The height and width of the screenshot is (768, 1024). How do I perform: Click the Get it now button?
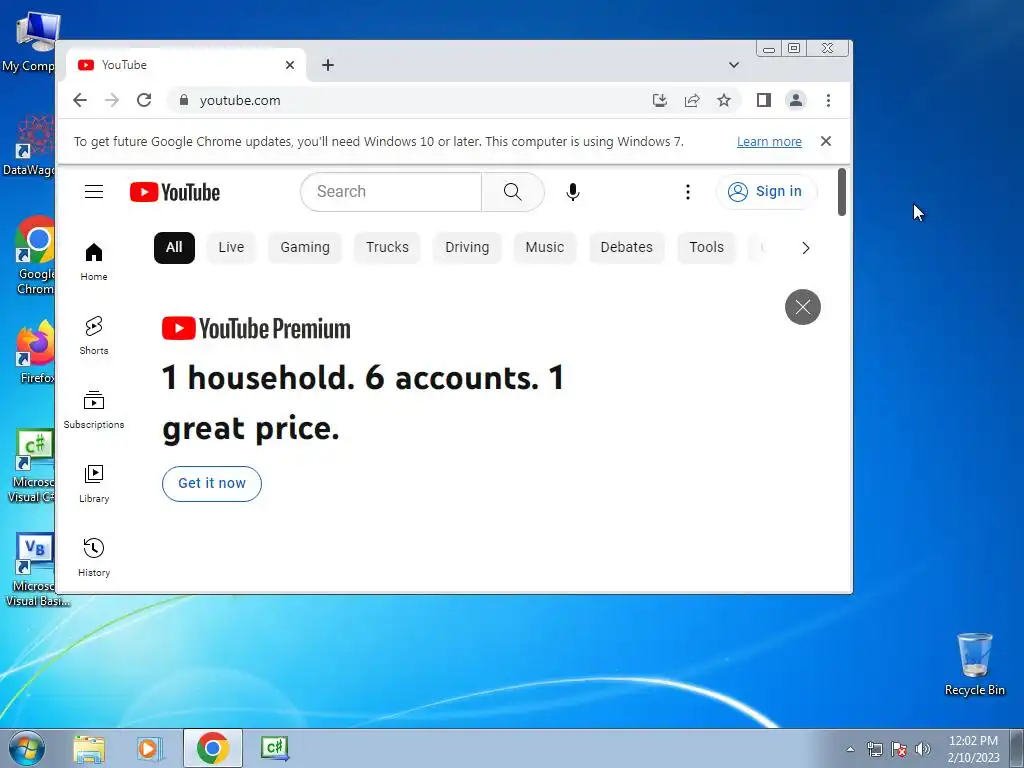(212, 483)
